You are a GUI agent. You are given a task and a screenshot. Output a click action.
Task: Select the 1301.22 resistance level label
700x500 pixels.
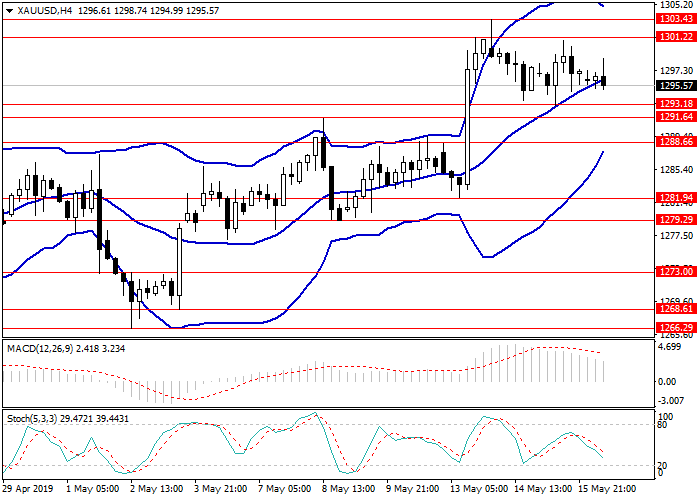pyautogui.click(x=677, y=37)
